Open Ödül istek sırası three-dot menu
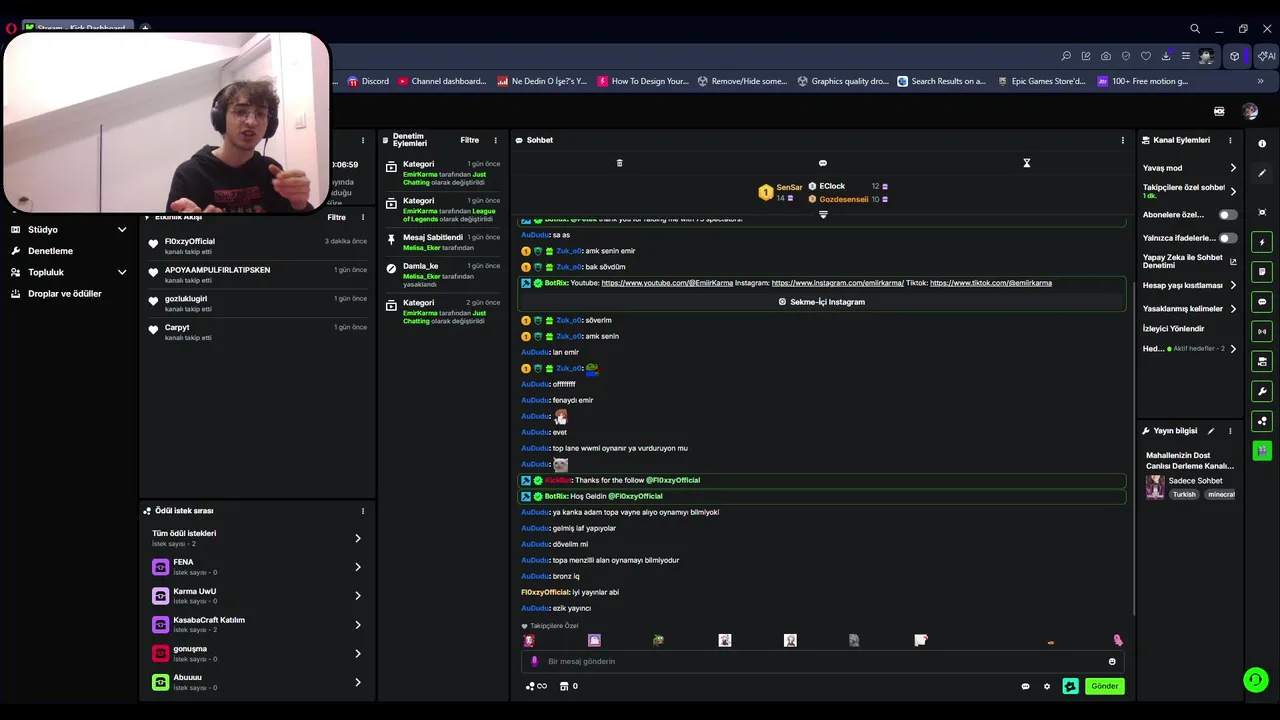 pos(362,511)
